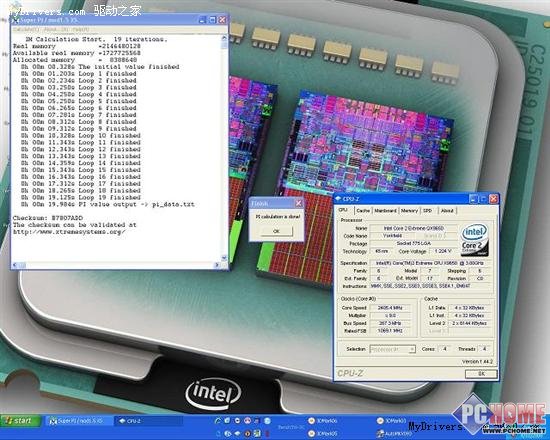Launch 3DMark03 shortcut icon

pyautogui.click(x=391, y=421)
